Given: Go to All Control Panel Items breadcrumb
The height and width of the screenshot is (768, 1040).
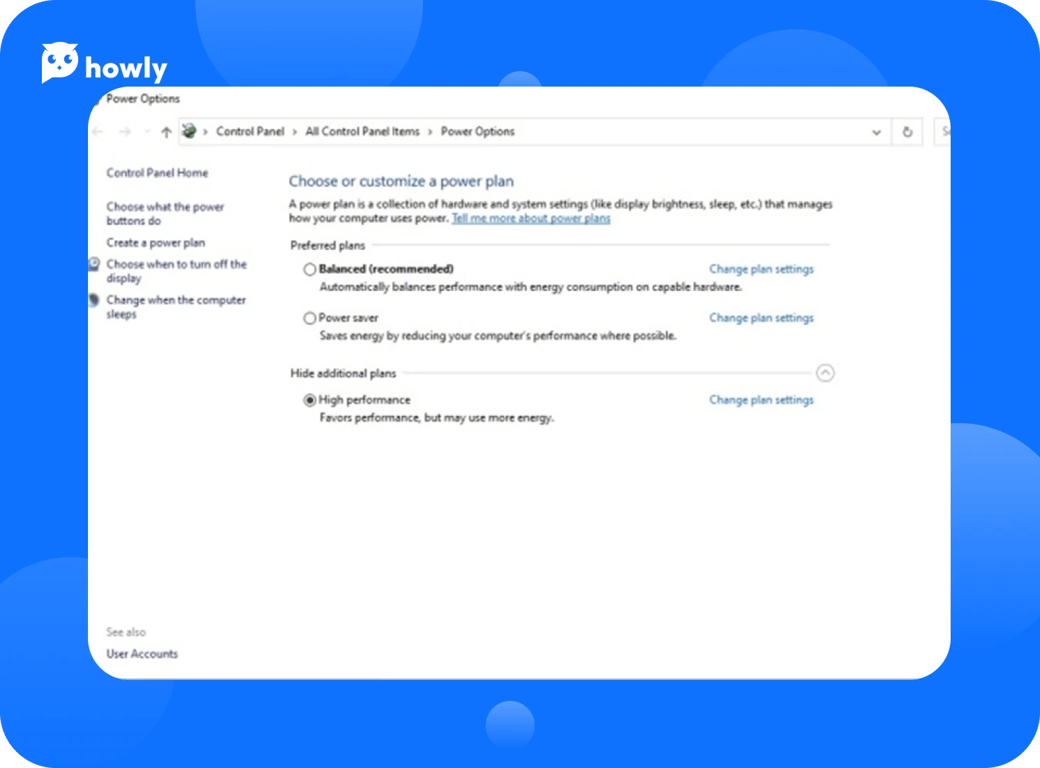Looking at the screenshot, I should coord(362,131).
